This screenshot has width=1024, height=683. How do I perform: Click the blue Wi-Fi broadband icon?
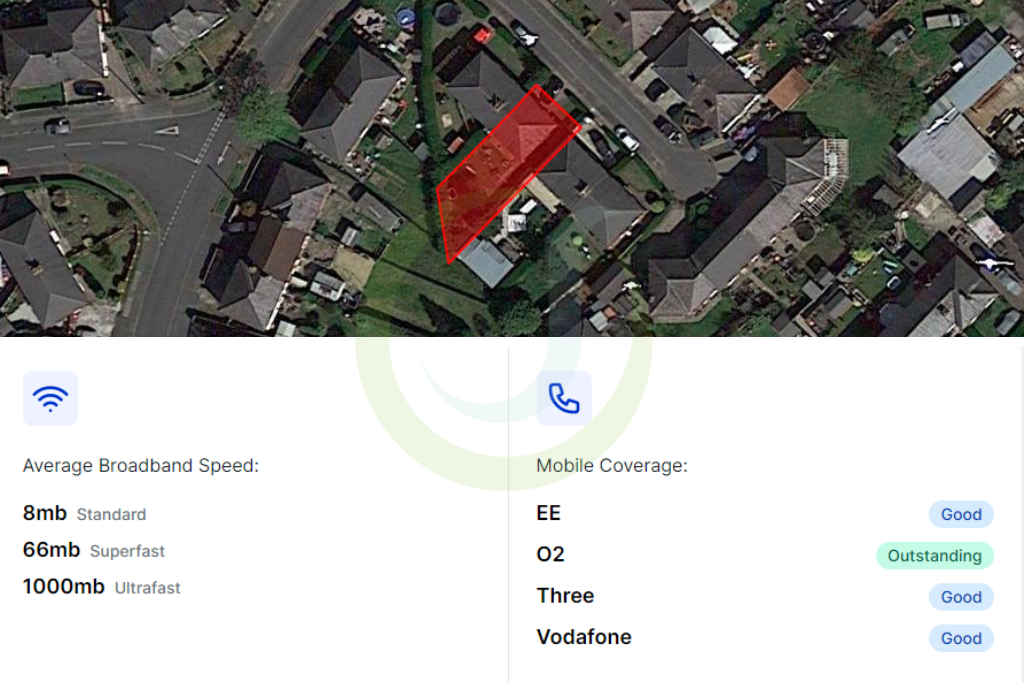coord(50,398)
